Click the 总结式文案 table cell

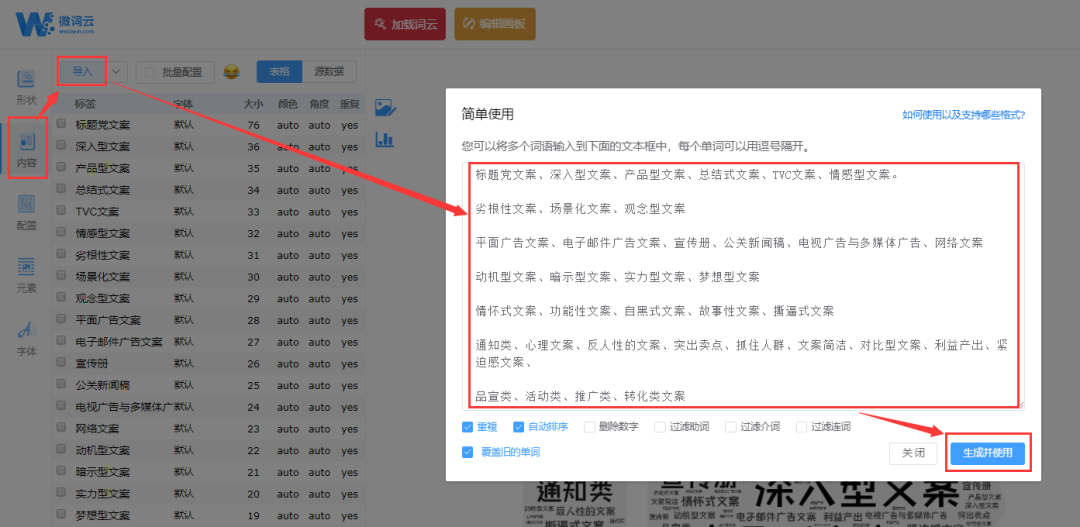(x=103, y=190)
